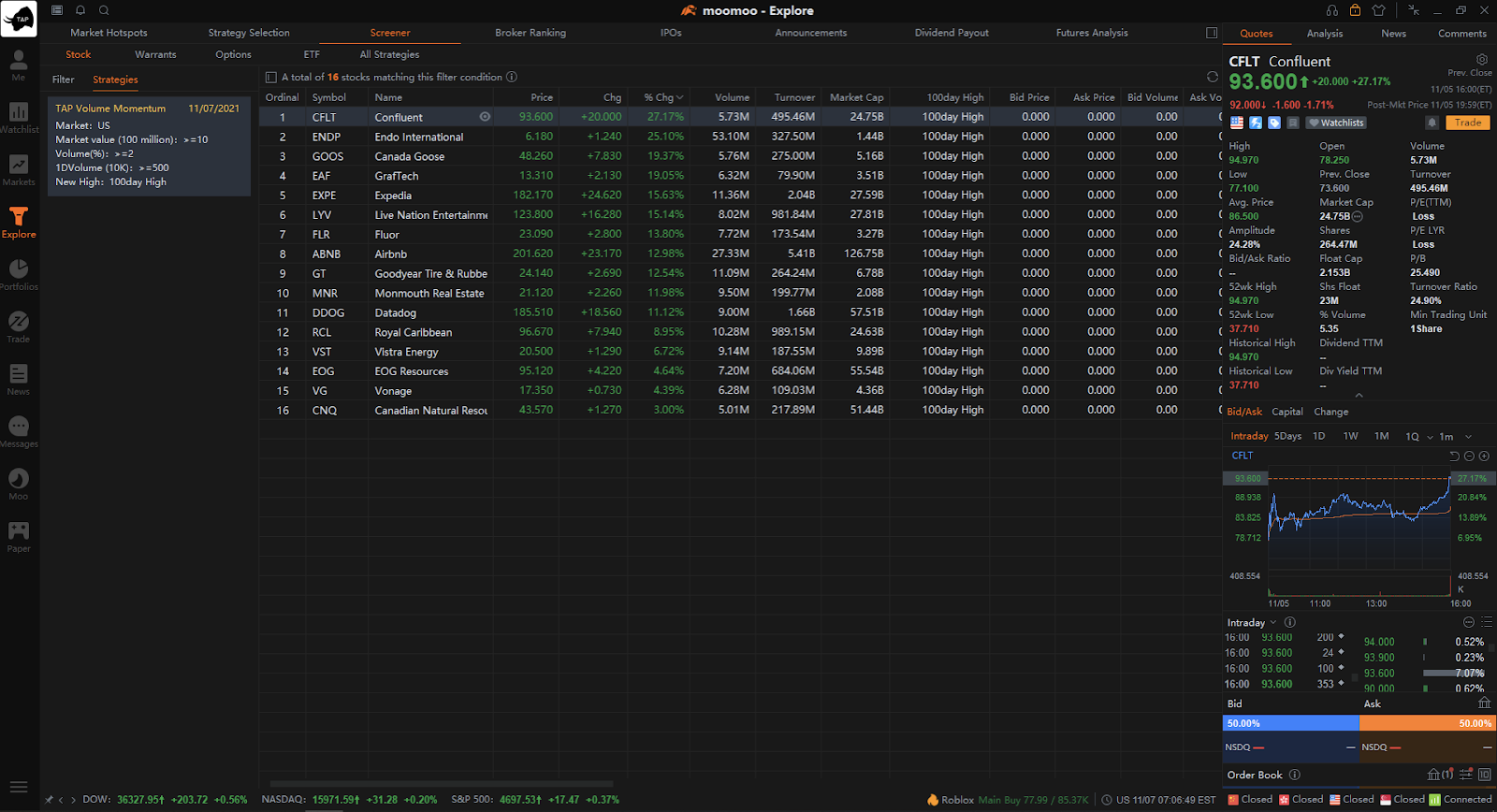
Task: Open the Markets sidebar section
Action: pos(19,169)
